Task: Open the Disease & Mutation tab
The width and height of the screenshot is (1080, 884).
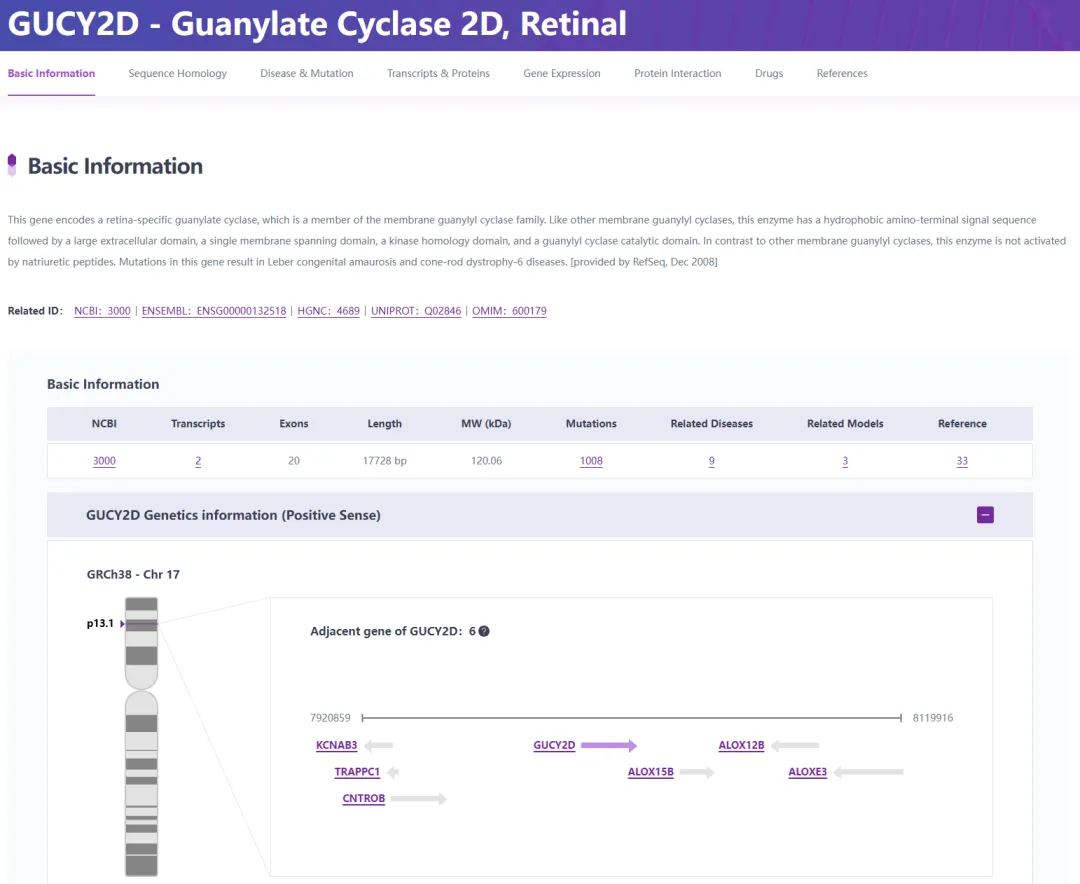Action: (306, 73)
